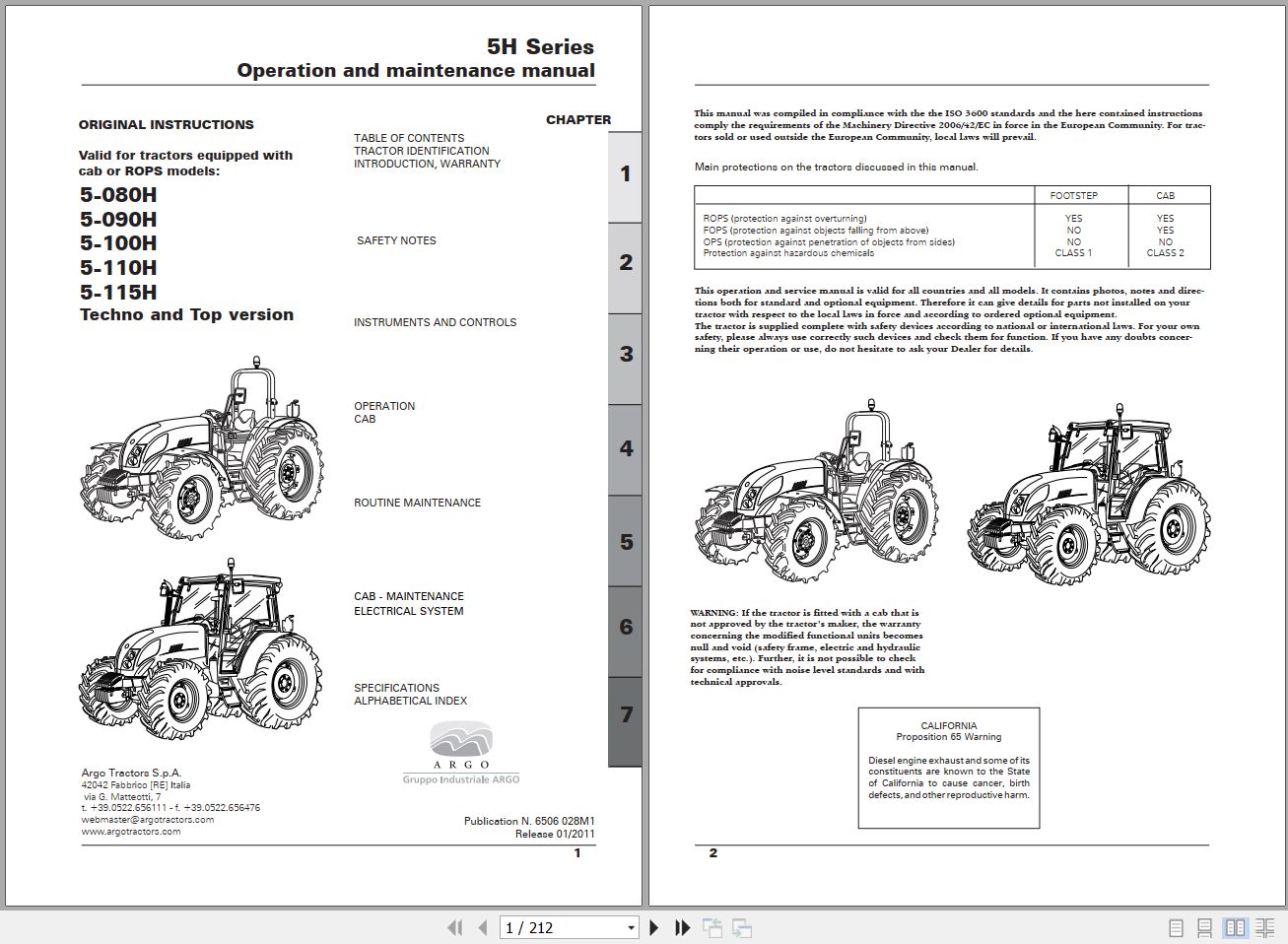Click the next view history icon
1288x944 pixels.
click(x=740, y=927)
